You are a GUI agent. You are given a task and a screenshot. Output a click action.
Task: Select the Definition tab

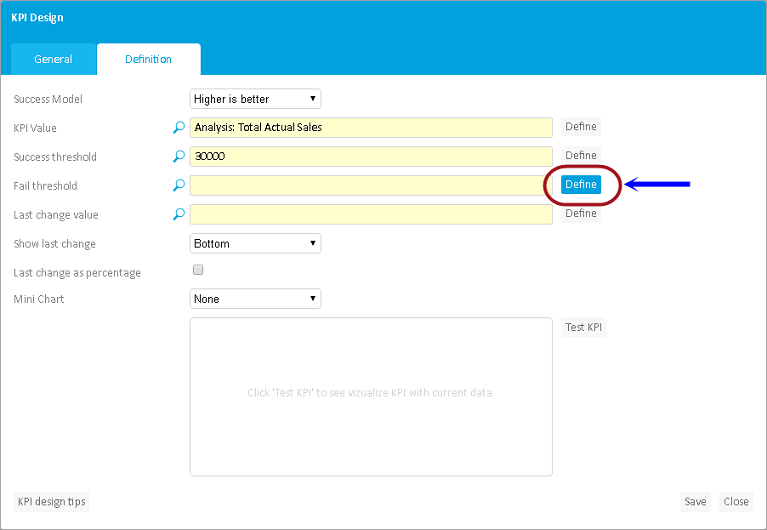point(148,59)
